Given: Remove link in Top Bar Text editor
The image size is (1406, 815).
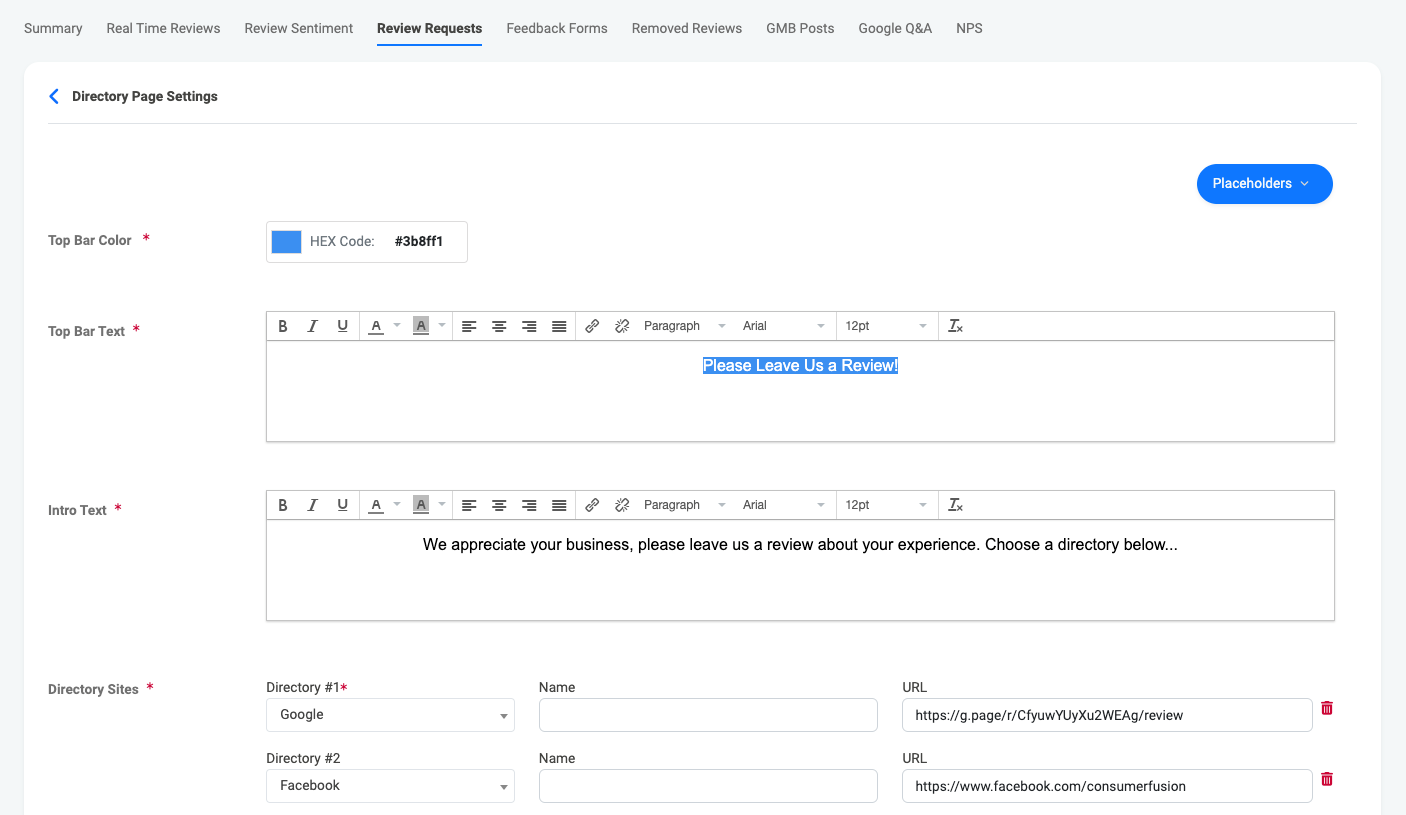Looking at the screenshot, I should coord(622,326).
